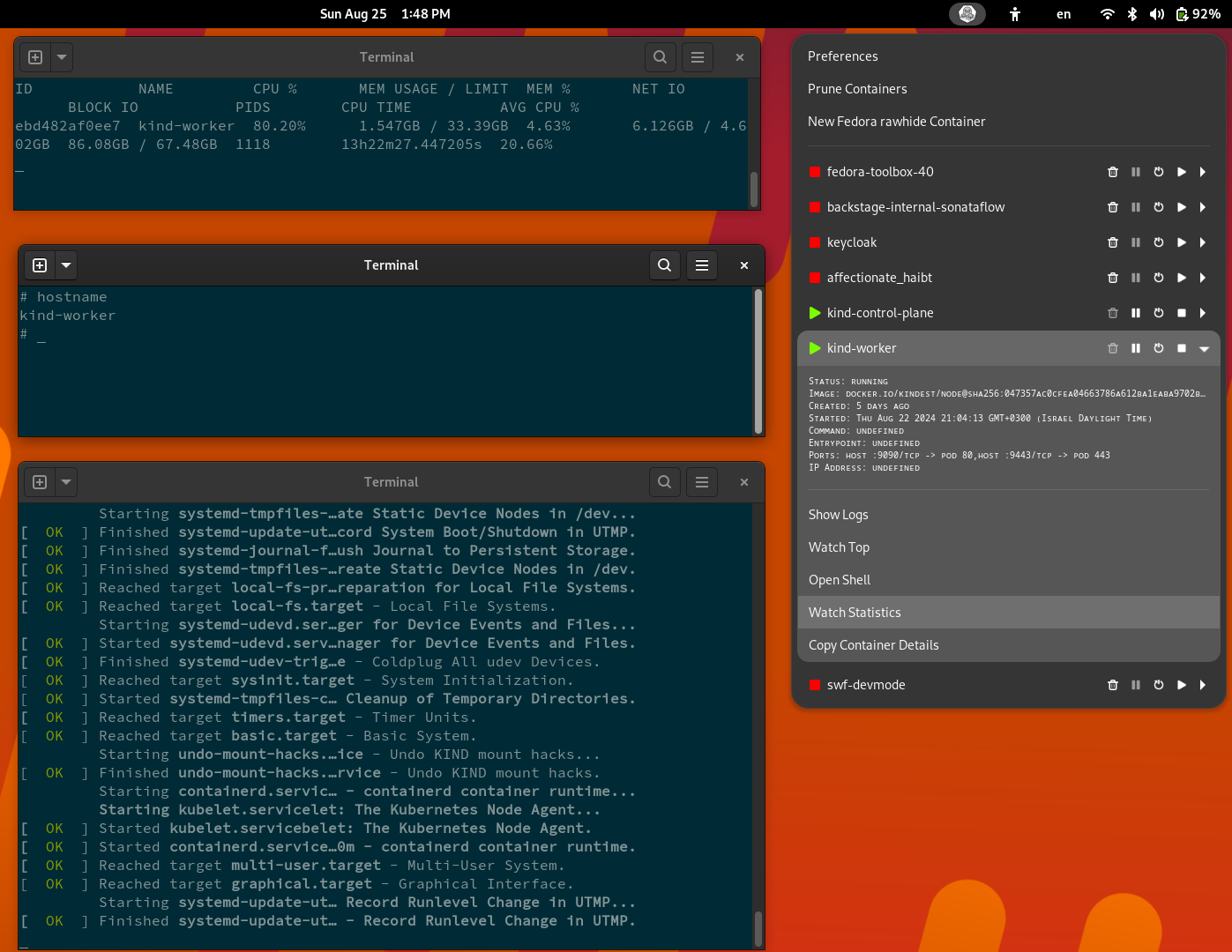
Task: Expand the kind-control-plane submenu arrow
Action: (1203, 313)
